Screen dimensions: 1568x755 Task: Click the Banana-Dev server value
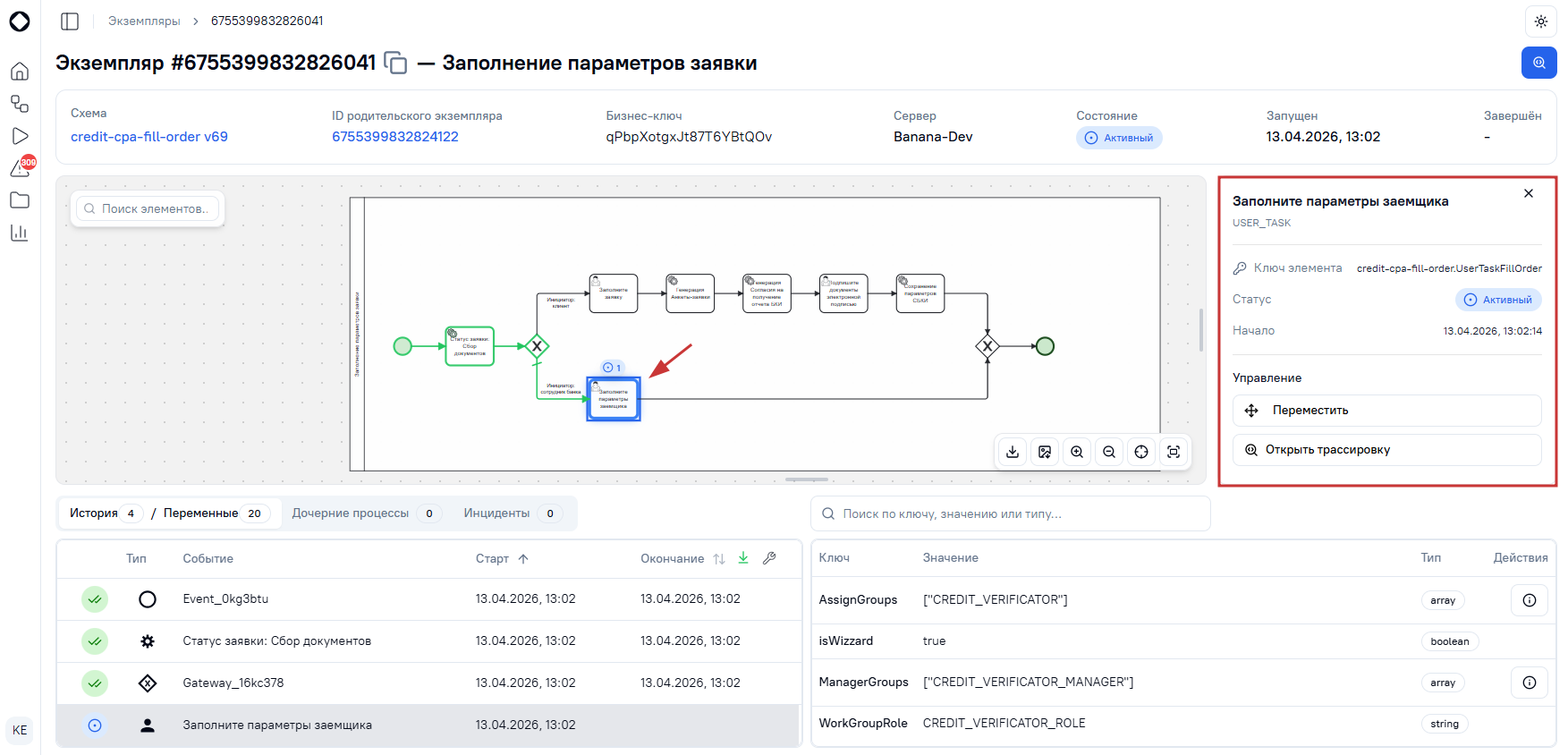click(x=933, y=137)
